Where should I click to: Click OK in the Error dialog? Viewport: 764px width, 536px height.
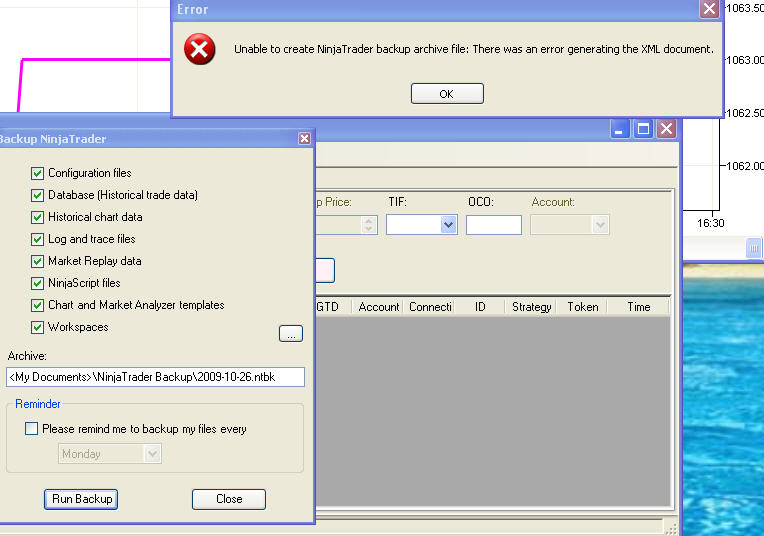pyautogui.click(x=447, y=94)
